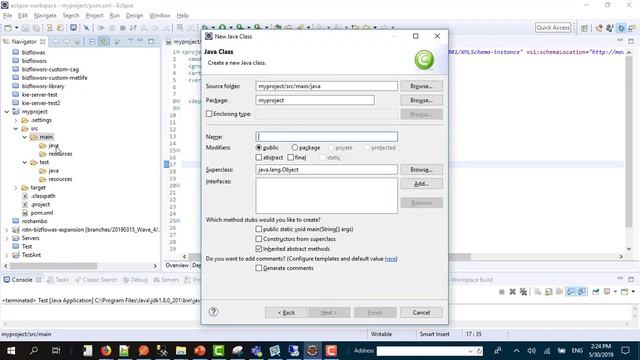640x360 pixels.
Task: Toggle Link with Editor in Navigator toolbar
Action: click(x=103, y=42)
